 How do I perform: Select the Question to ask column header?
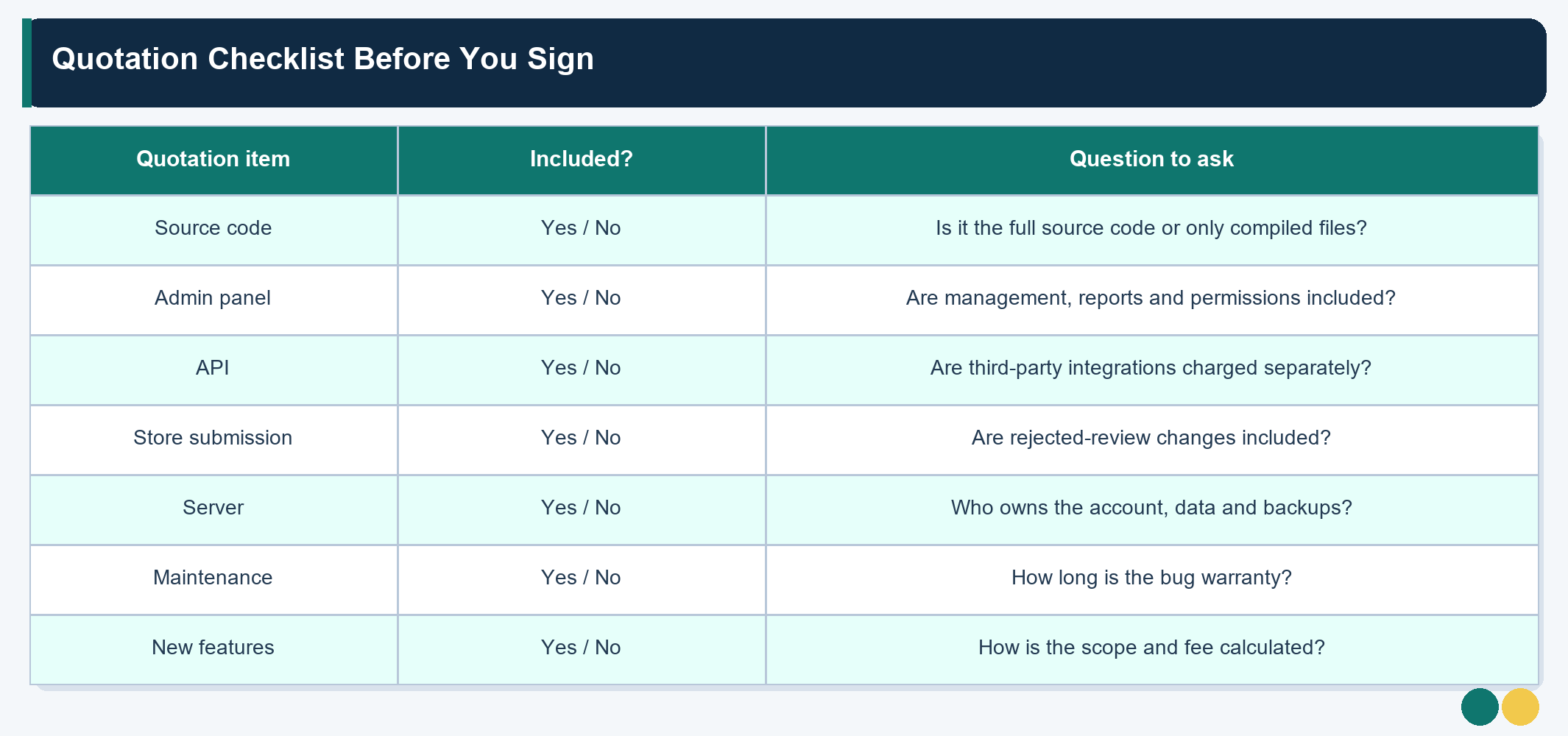pyautogui.click(x=1152, y=160)
